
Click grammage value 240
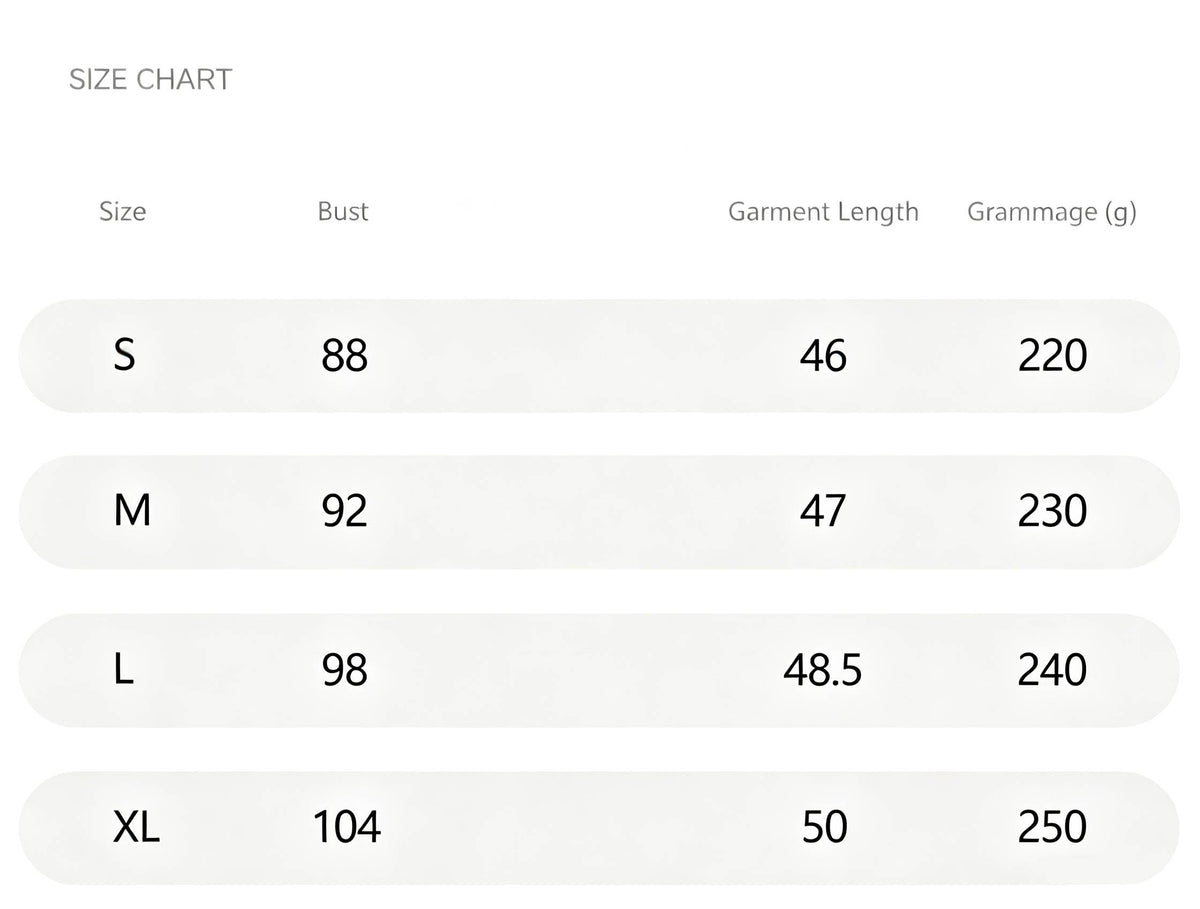(x=1053, y=670)
